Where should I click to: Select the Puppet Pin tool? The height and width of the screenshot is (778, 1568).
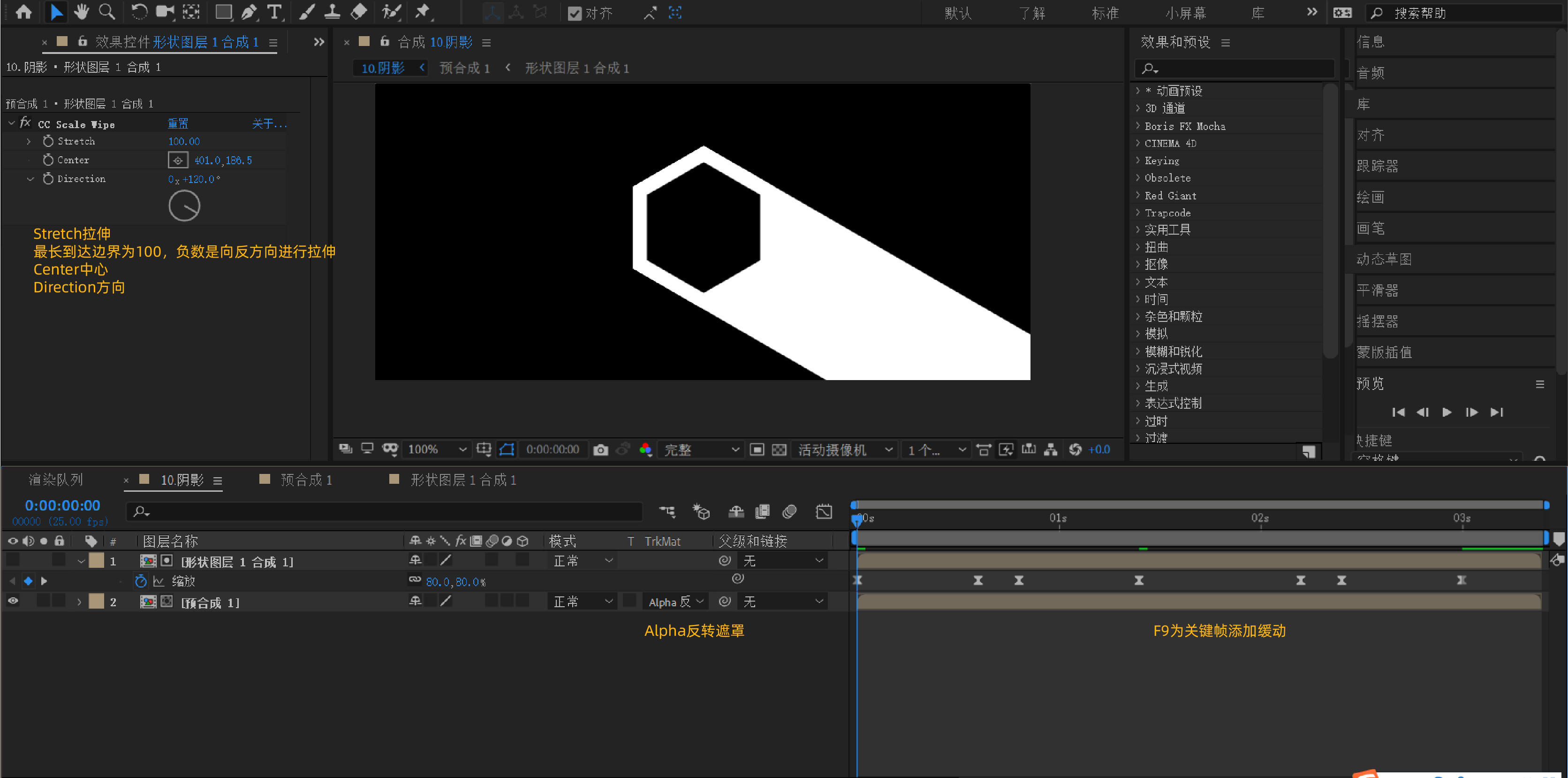click(x=423, y=12)
